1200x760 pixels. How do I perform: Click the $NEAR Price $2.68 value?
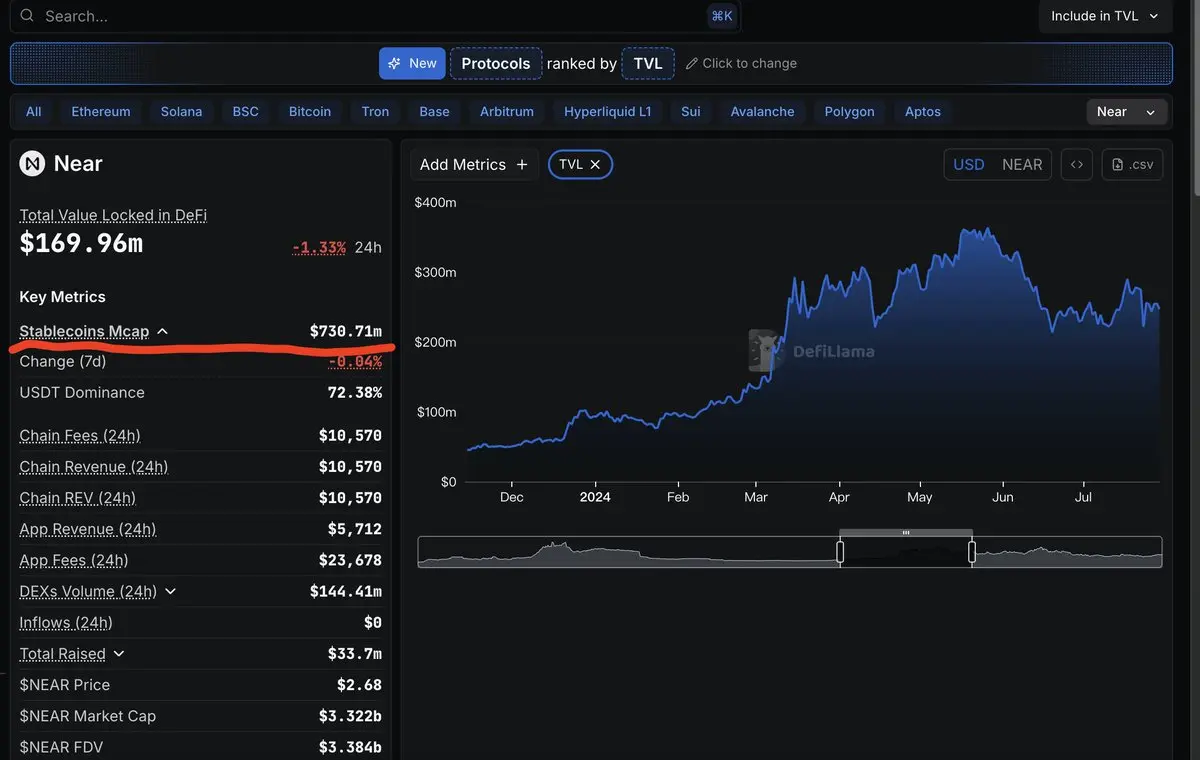click(x=360, y=685)
